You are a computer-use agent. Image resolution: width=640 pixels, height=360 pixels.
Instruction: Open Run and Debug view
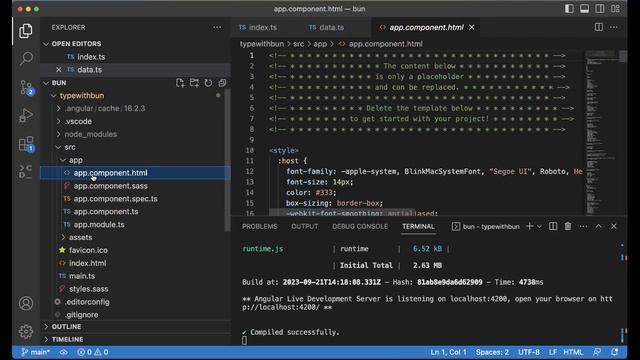(x=26, y=116)
